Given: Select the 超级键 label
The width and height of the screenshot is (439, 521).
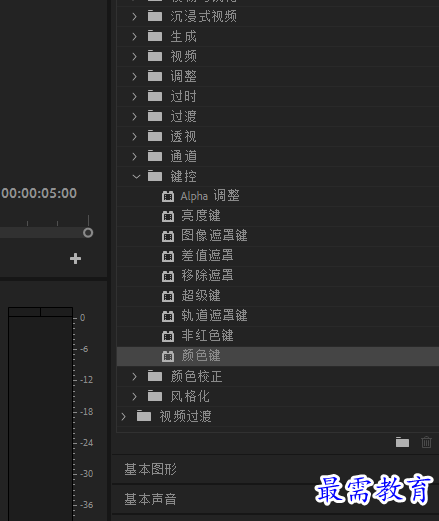Looking at the screenshot, I should click(x=201, y=296).
